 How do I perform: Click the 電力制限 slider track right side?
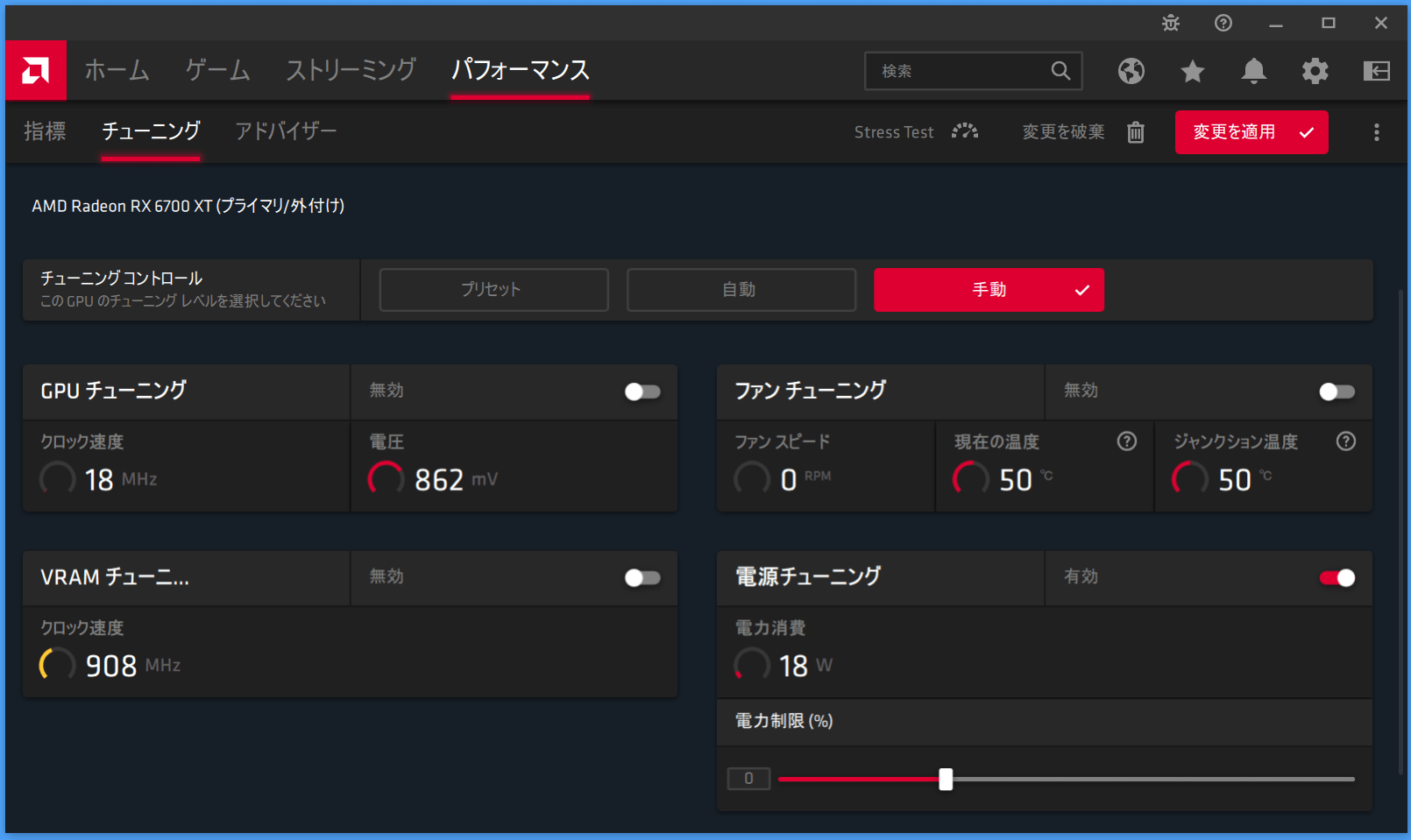(1153, 779)
